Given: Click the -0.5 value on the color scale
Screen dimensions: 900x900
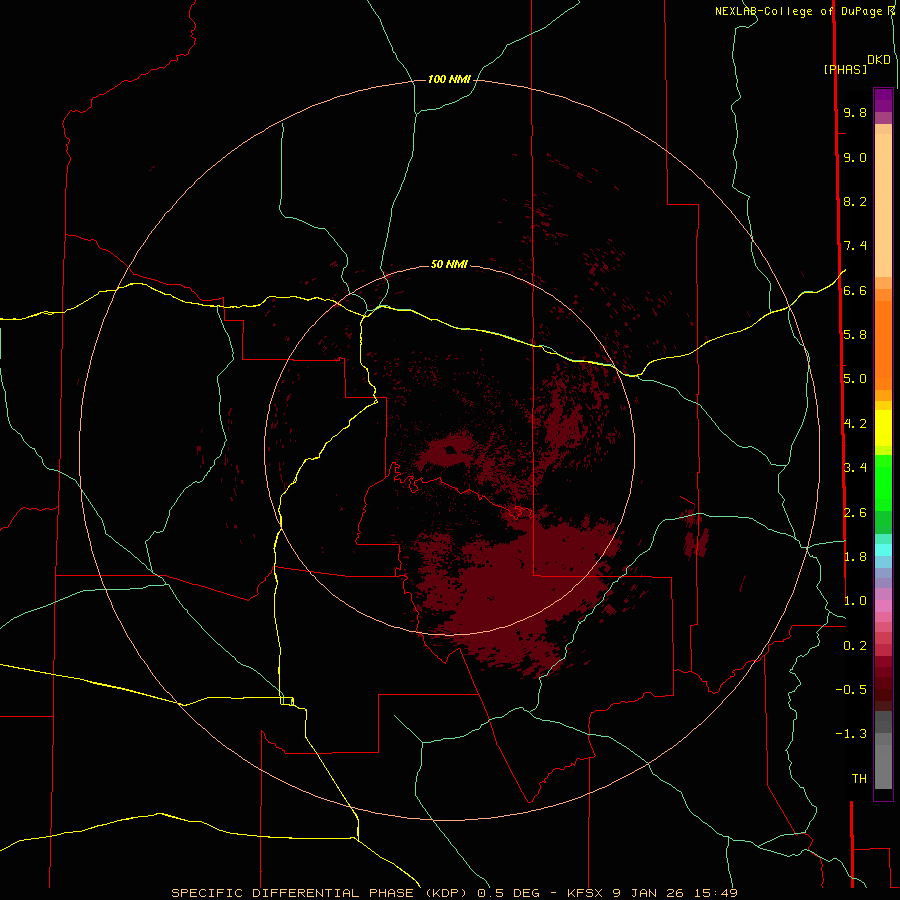Looking at the screenshot, I should [851, 690].
